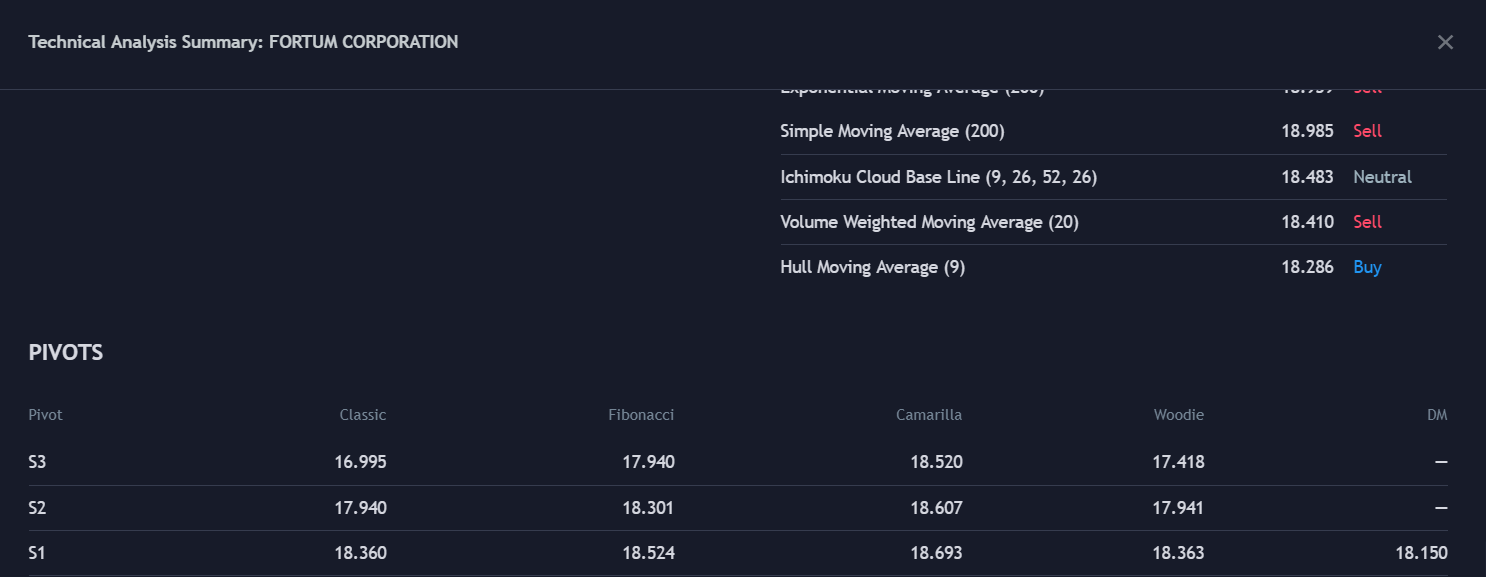This screenshot has height=577, width=1486.
Task: Click the S3 pivot row label
Action: 38,462
